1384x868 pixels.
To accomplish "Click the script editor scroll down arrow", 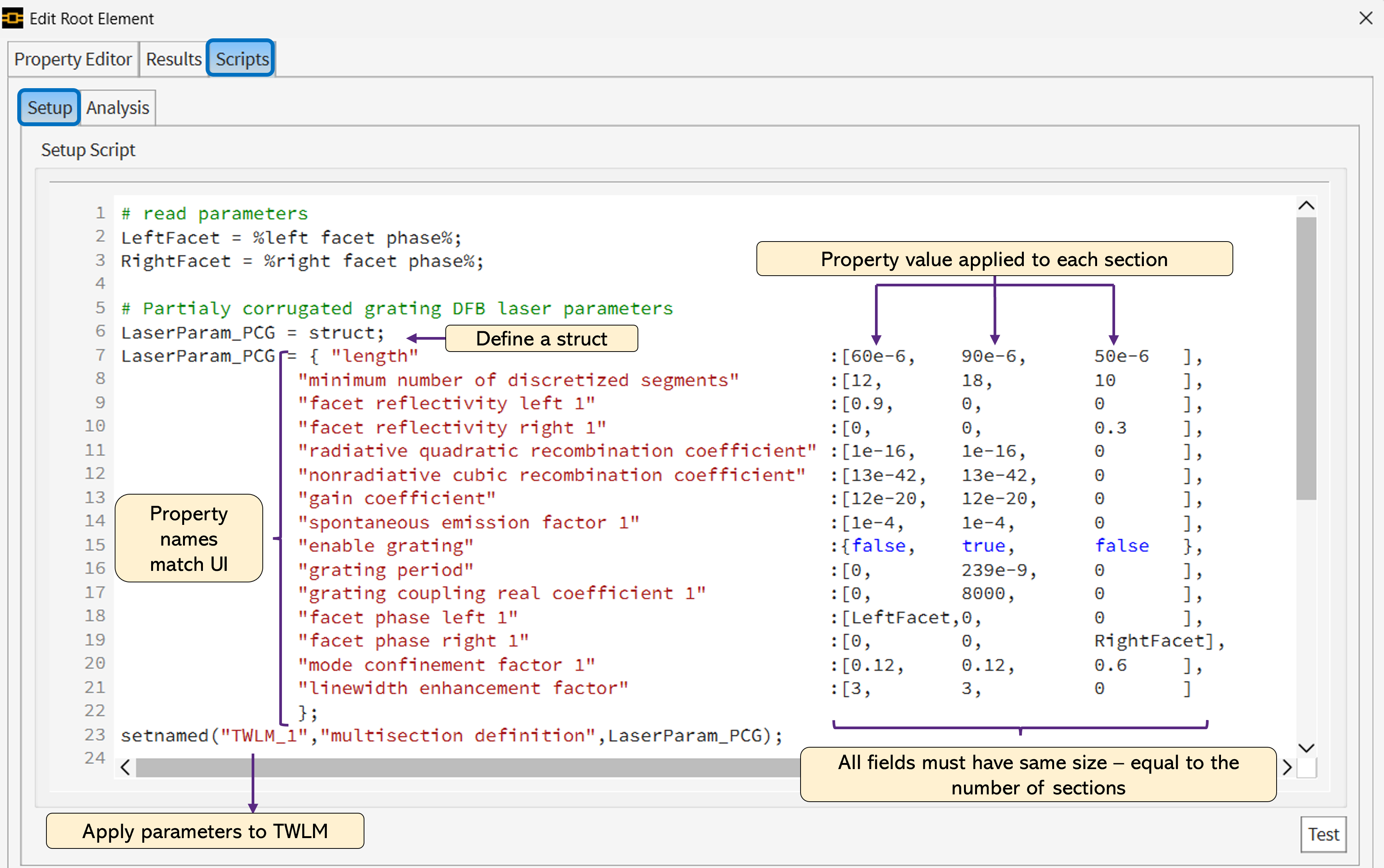I will pyautogui.click(x=1307, y=748).
